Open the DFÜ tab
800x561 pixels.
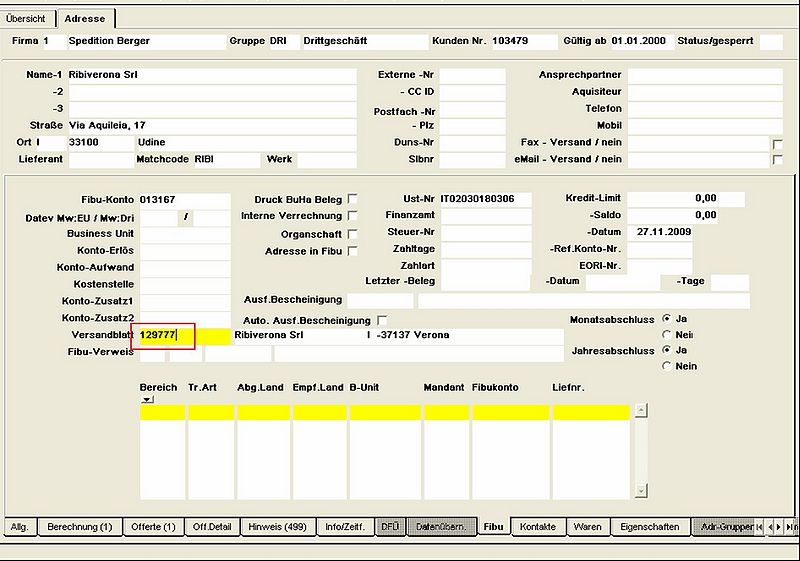[x=390, y=527]
